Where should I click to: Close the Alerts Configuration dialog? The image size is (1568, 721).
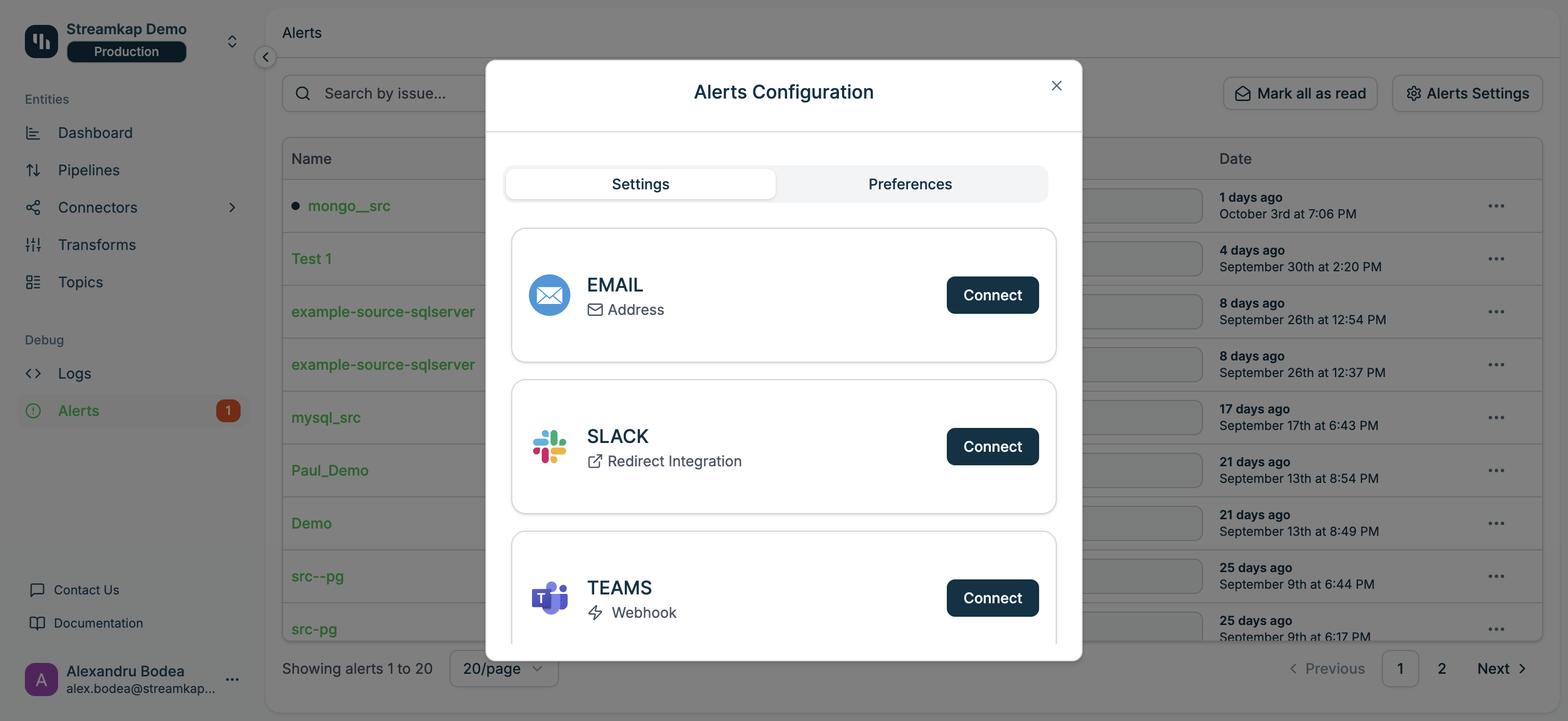(1056, 86)
